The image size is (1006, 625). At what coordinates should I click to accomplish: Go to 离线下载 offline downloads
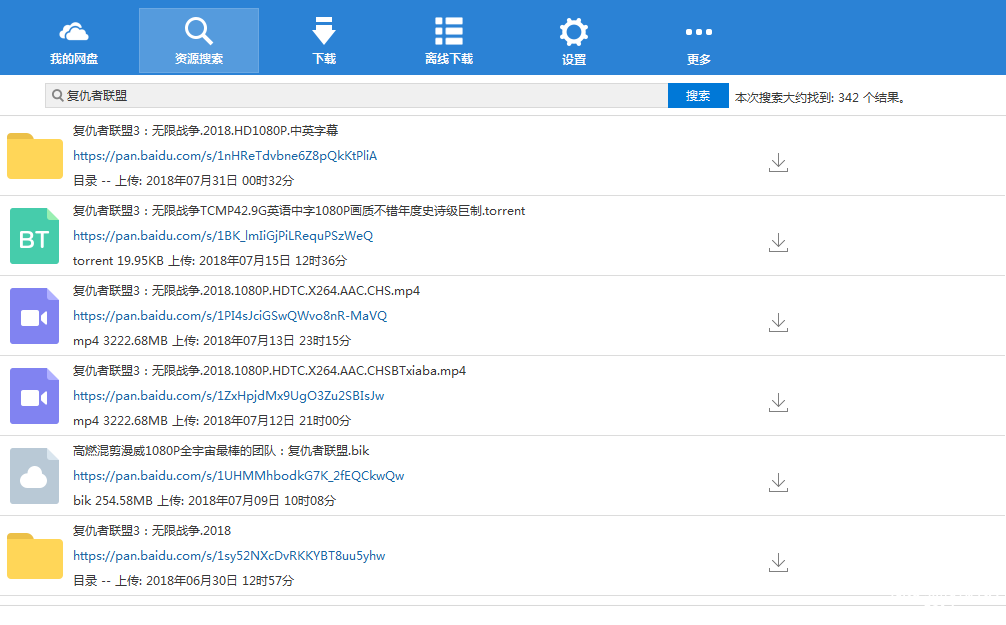448,41
